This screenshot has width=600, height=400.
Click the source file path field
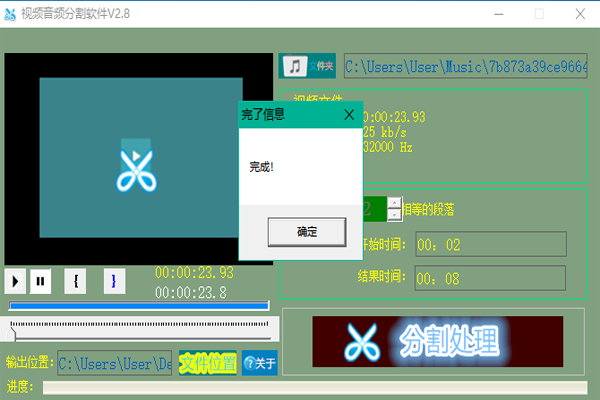pos(465,67)
